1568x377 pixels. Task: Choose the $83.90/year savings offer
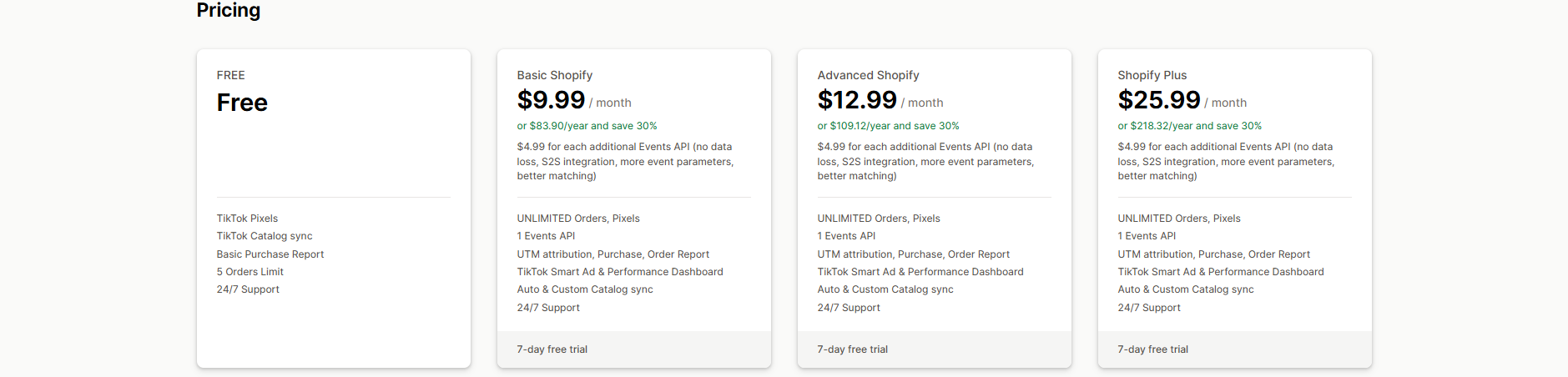click(587, 126)
